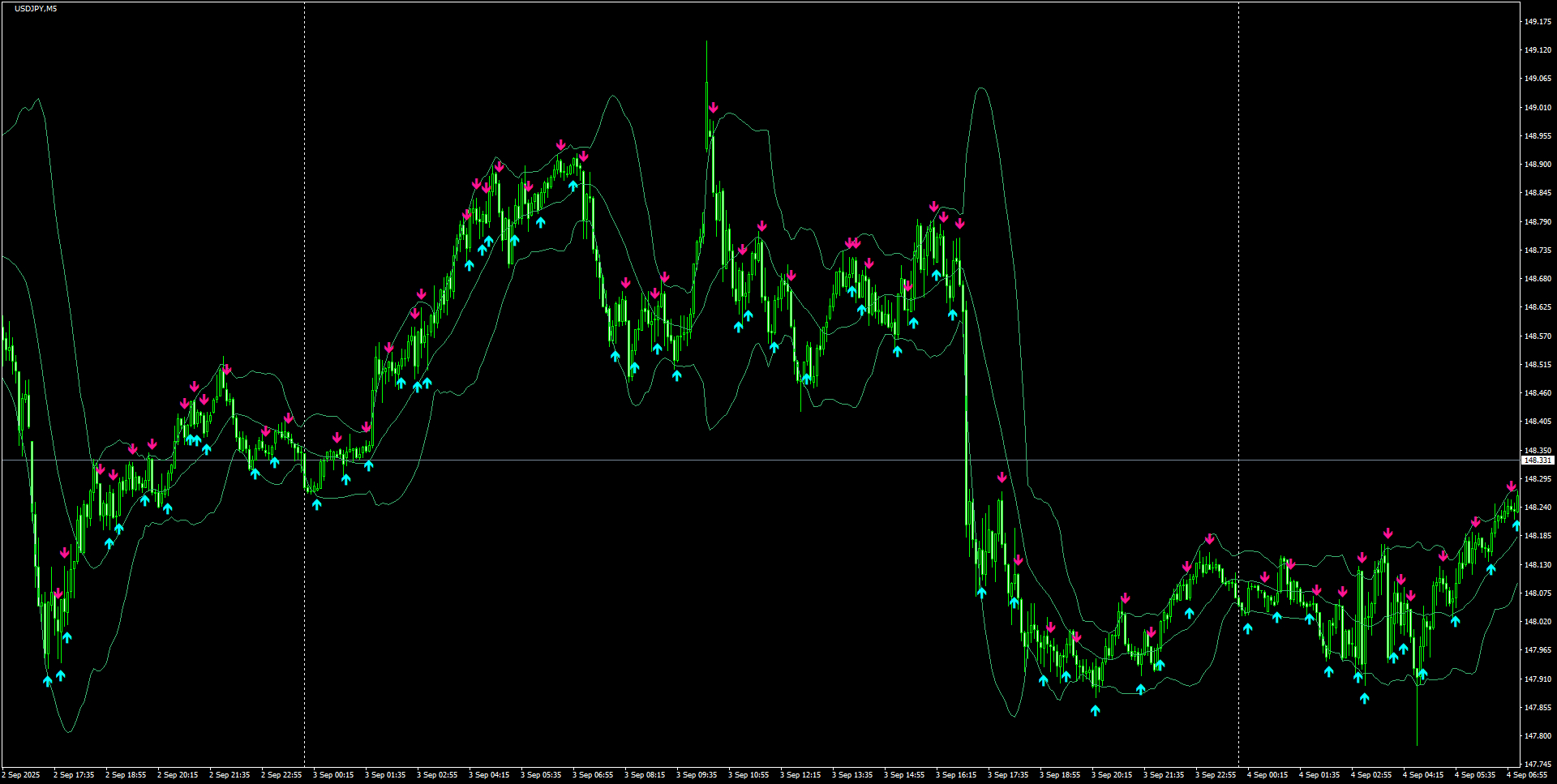Select the pink down arrow above the 3 Sep 06:55 high
Viewport: 1557px width, 784px height.
coord(582,156)
